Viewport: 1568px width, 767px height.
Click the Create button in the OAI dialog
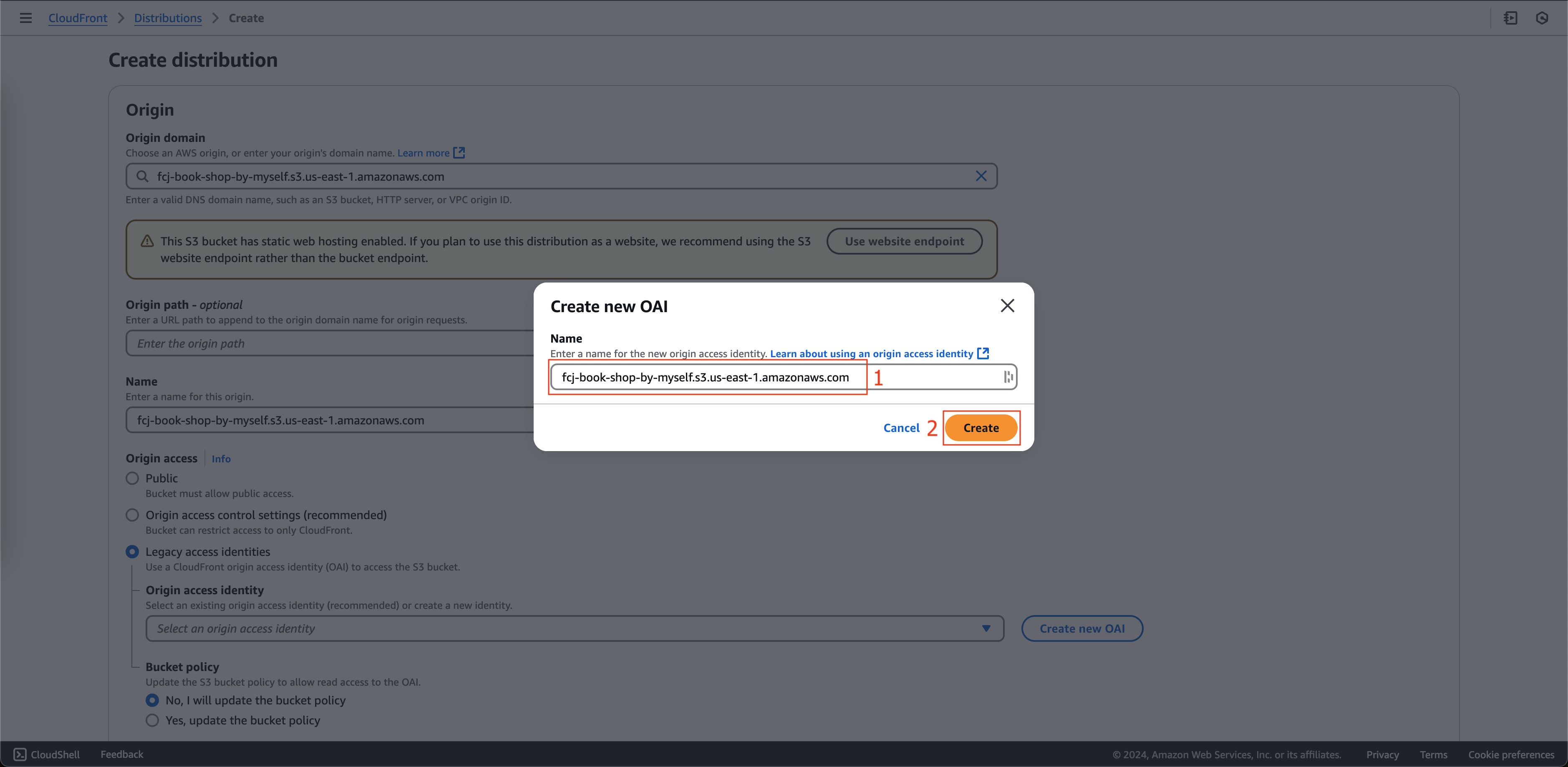(981, 427)
